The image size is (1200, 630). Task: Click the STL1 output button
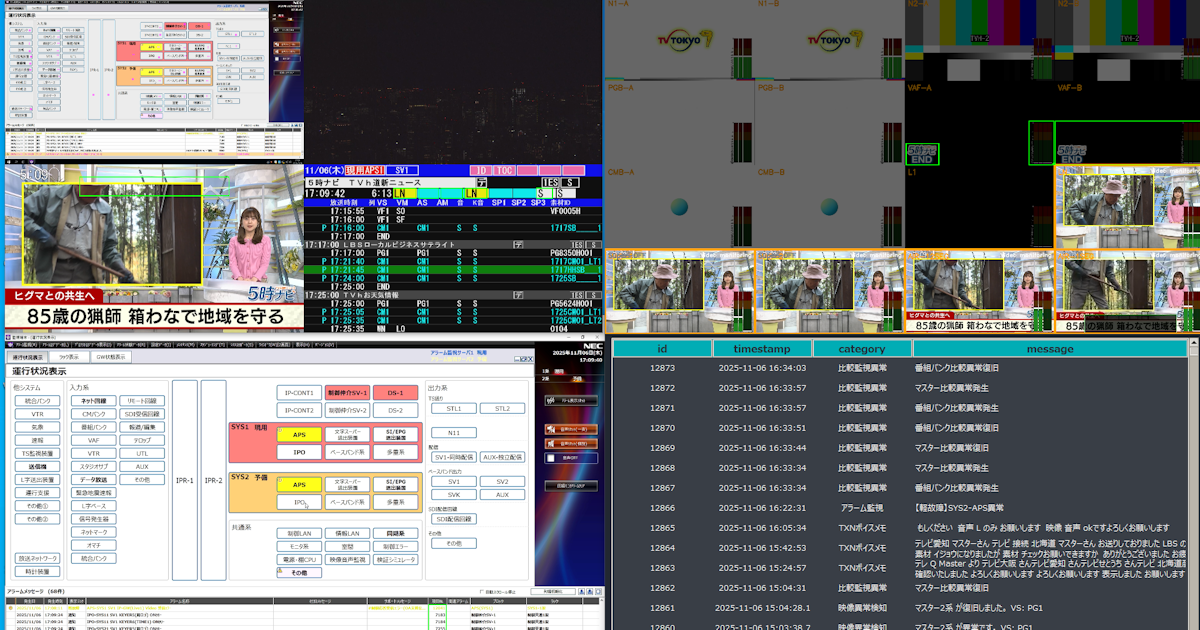coord(453,408)
